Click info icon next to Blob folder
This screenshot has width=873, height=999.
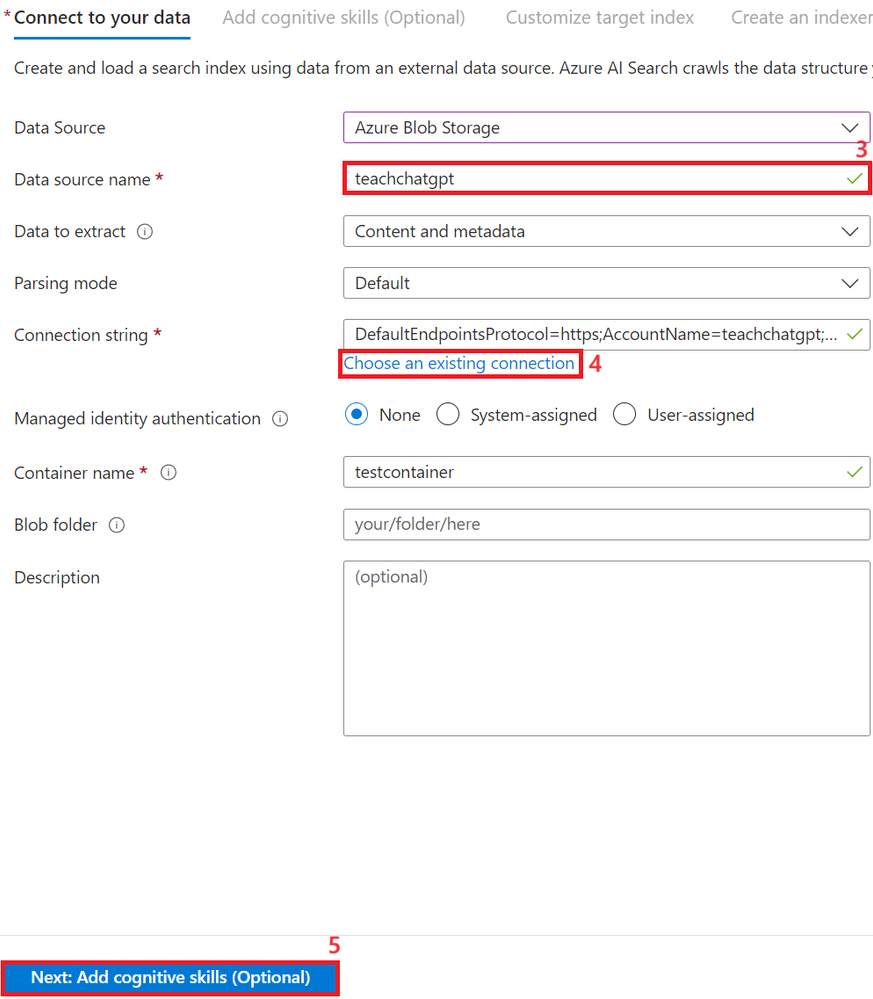(x=117, y=525)
